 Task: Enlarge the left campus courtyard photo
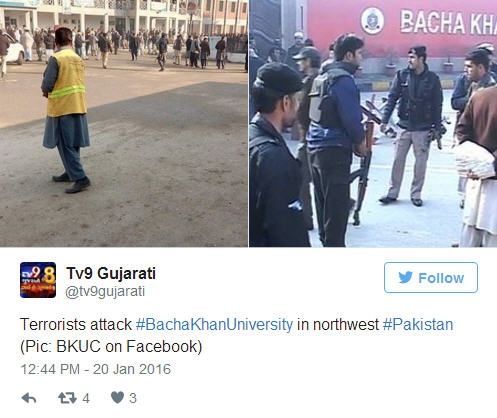124,123
